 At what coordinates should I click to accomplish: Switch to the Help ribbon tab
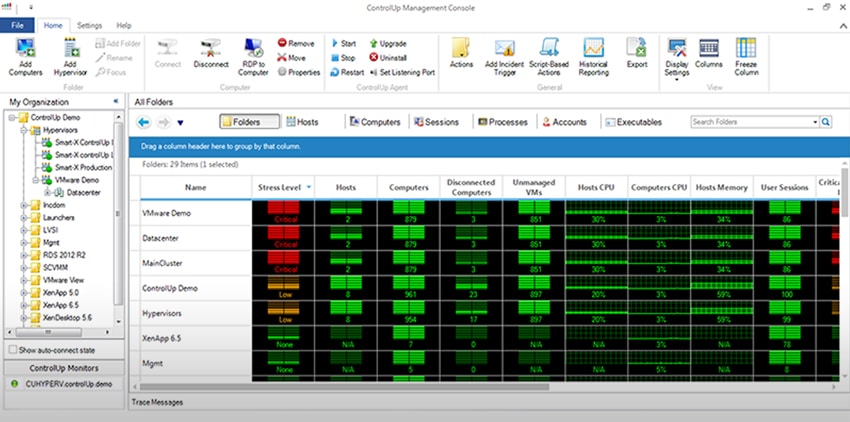(124, 25)
